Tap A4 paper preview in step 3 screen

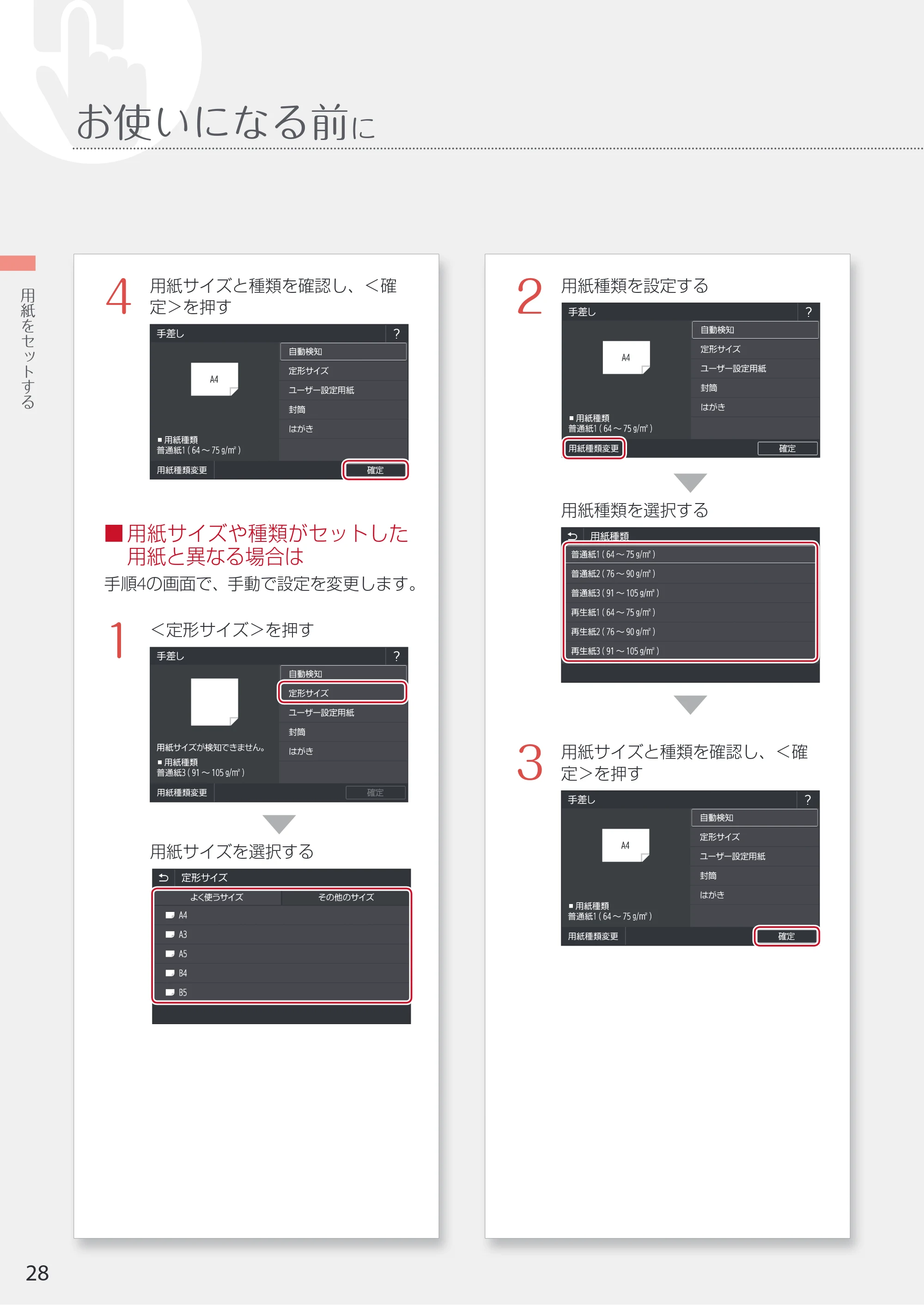pyautogui.click(x=626, y=845)
